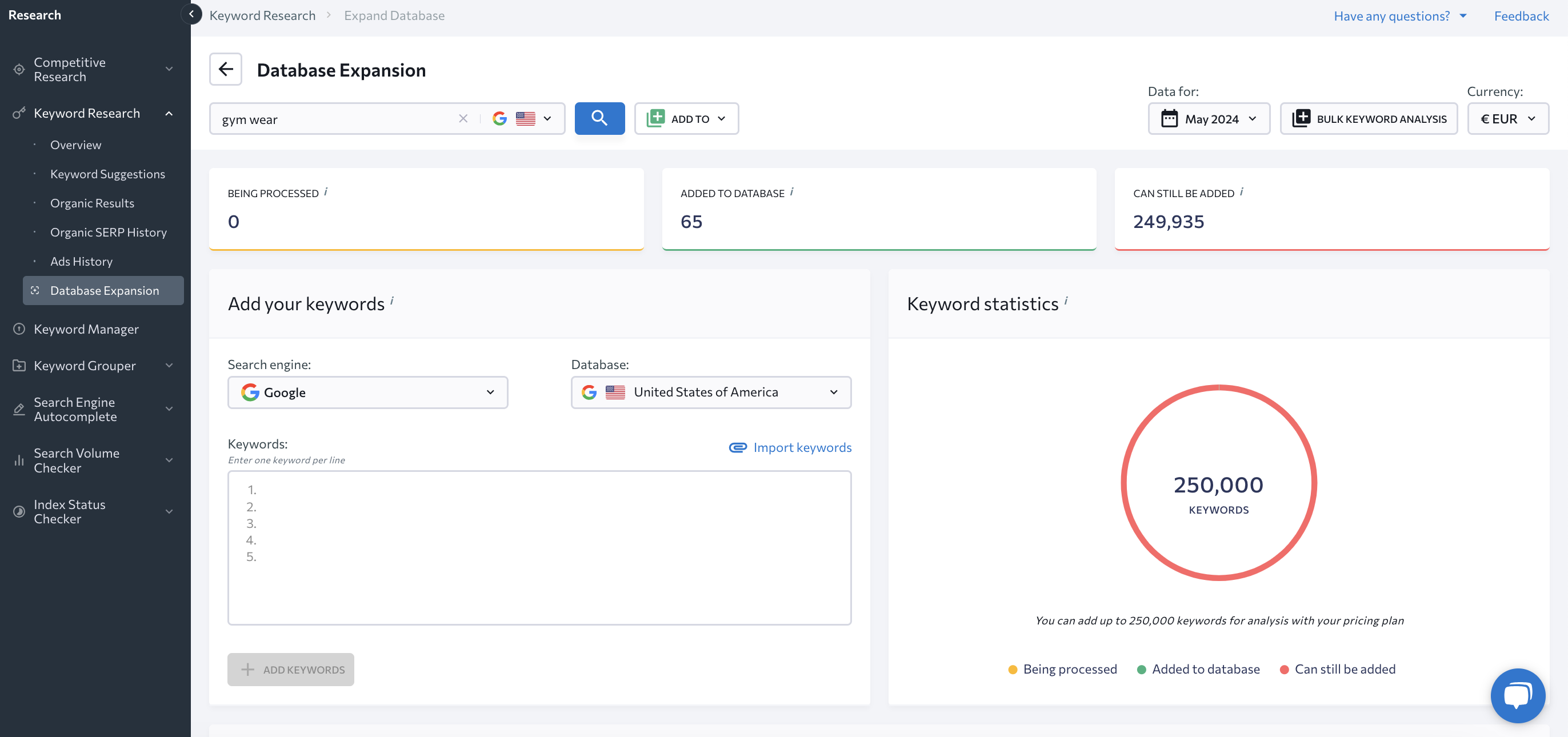1568x737 pixels.
Task: Click info icon next to Being Processed
Action: pyautogui.click(x=326, y=192)
